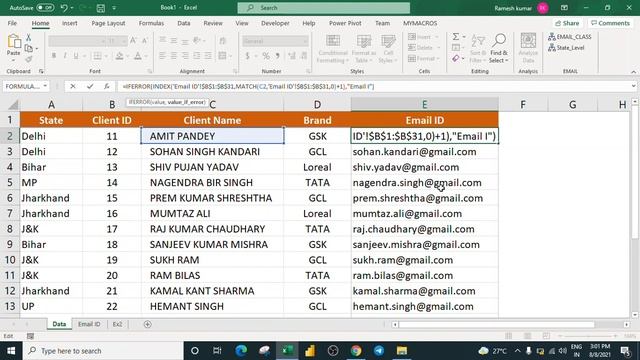This screenshot has width=640, height=360.
Task: Click the Accounting currency format icon
Action: point(247,56)
